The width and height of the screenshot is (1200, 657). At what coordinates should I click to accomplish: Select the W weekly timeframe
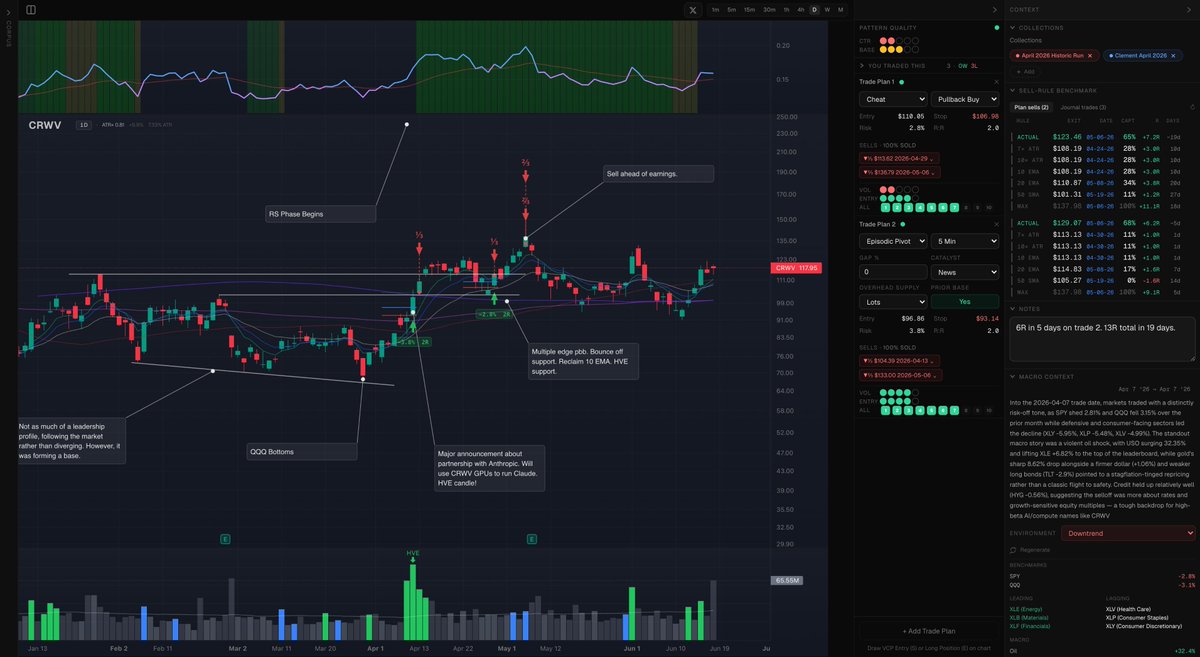click(x=827, y=10)
